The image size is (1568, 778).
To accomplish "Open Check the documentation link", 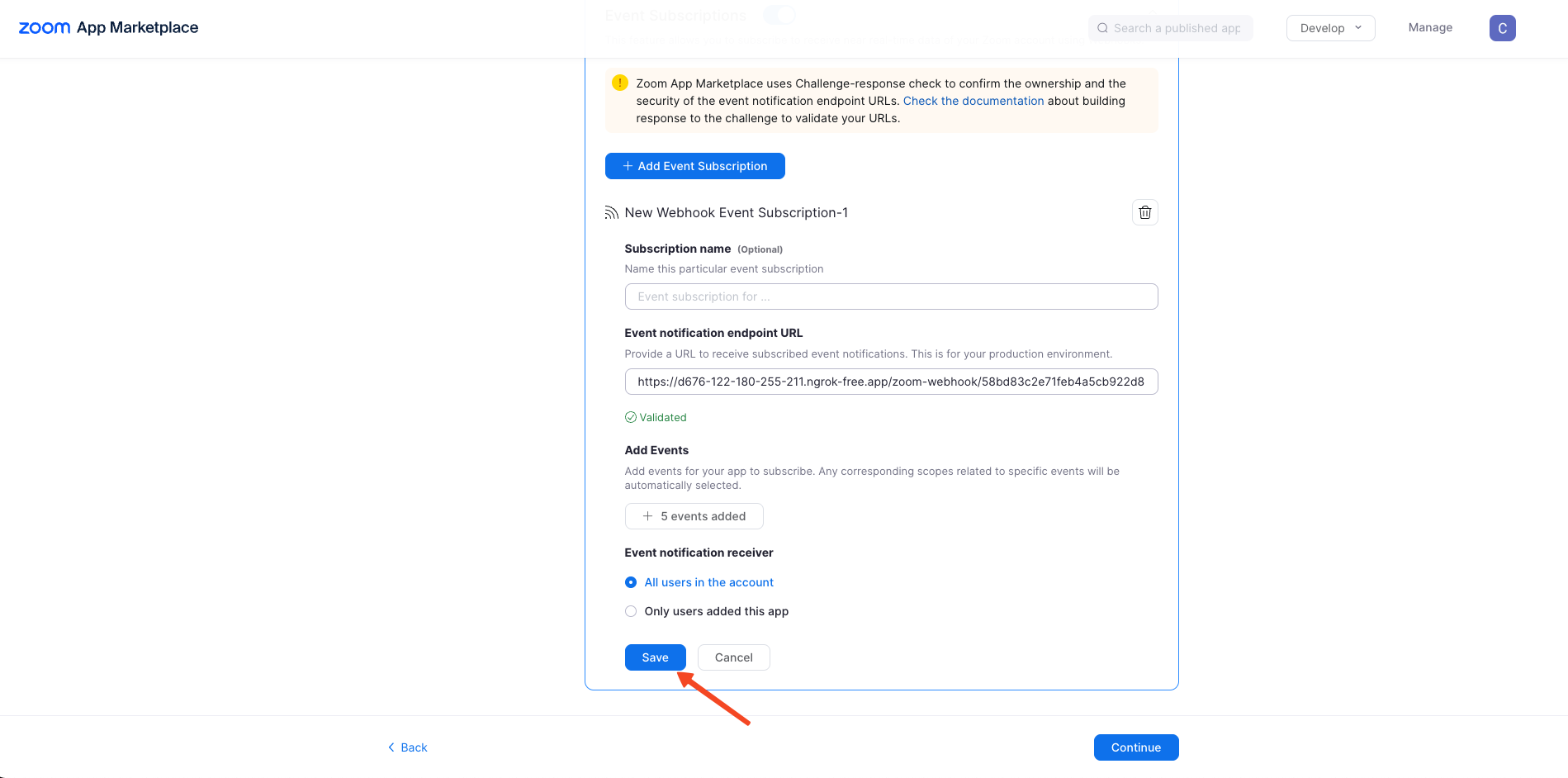I will click(973, 101).
